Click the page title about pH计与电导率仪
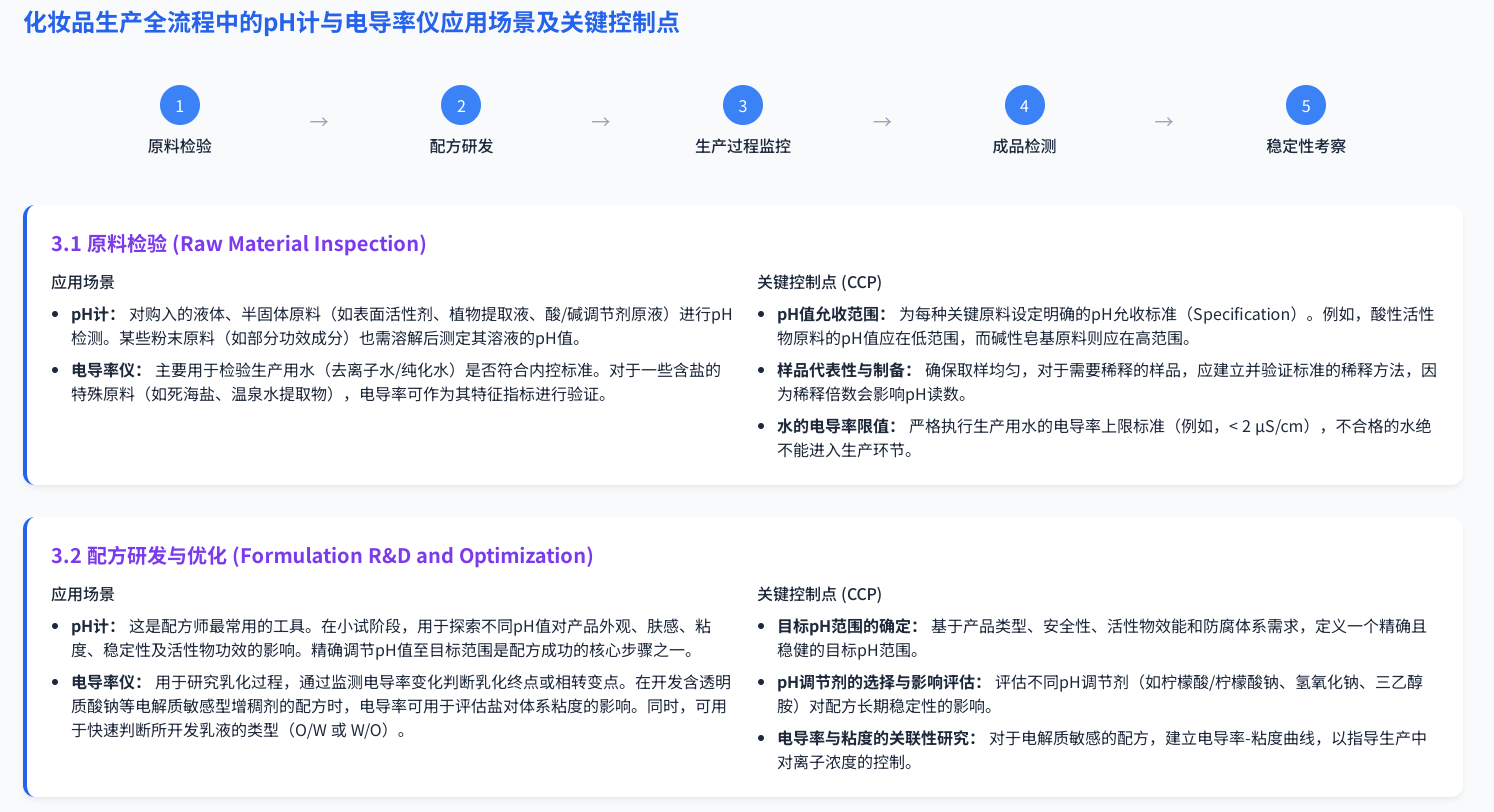 click(x=351, y=24)
